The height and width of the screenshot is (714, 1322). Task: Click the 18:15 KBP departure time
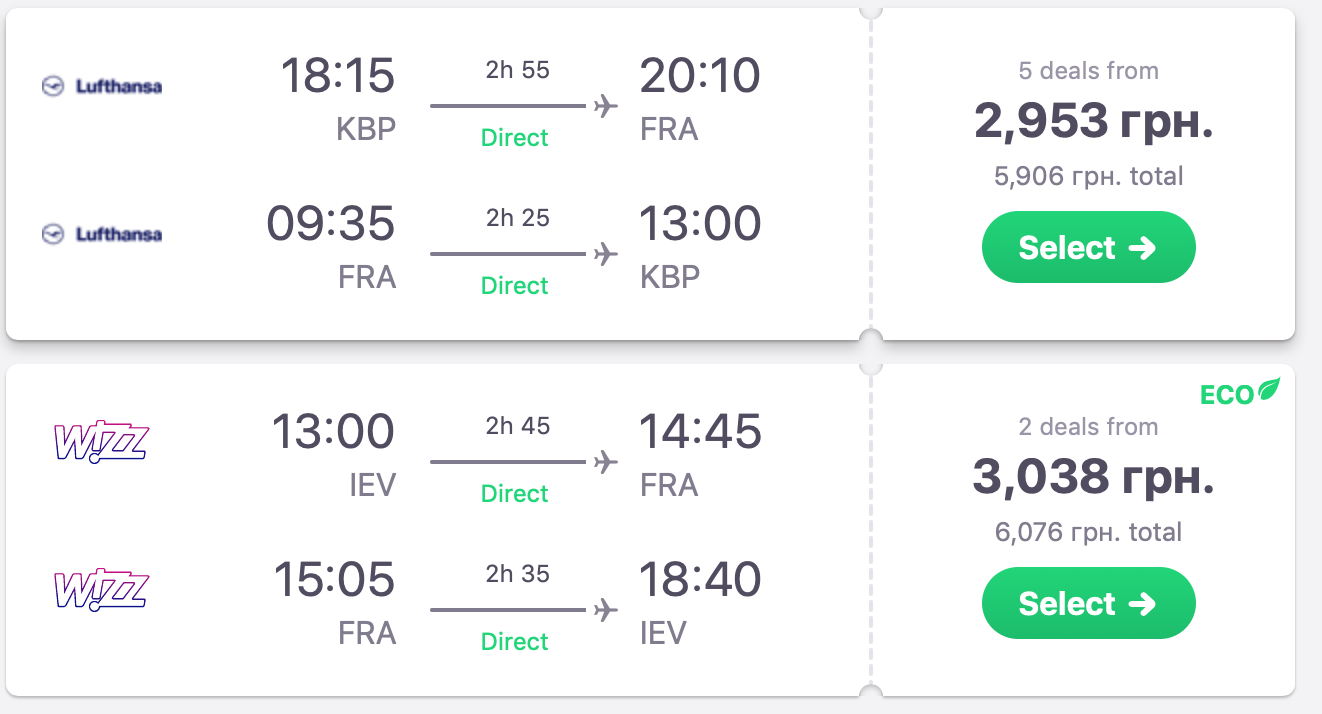pos(337,76)
